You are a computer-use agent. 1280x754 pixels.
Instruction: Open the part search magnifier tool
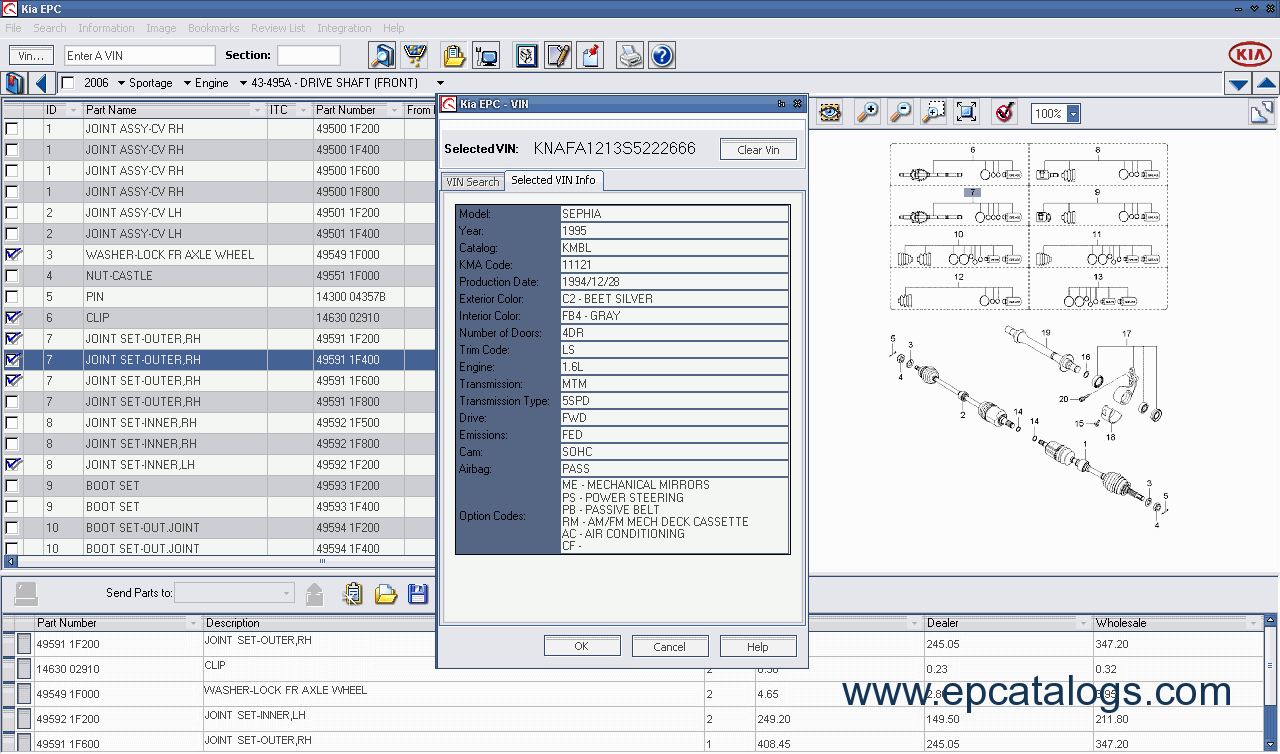pos(382,55)
